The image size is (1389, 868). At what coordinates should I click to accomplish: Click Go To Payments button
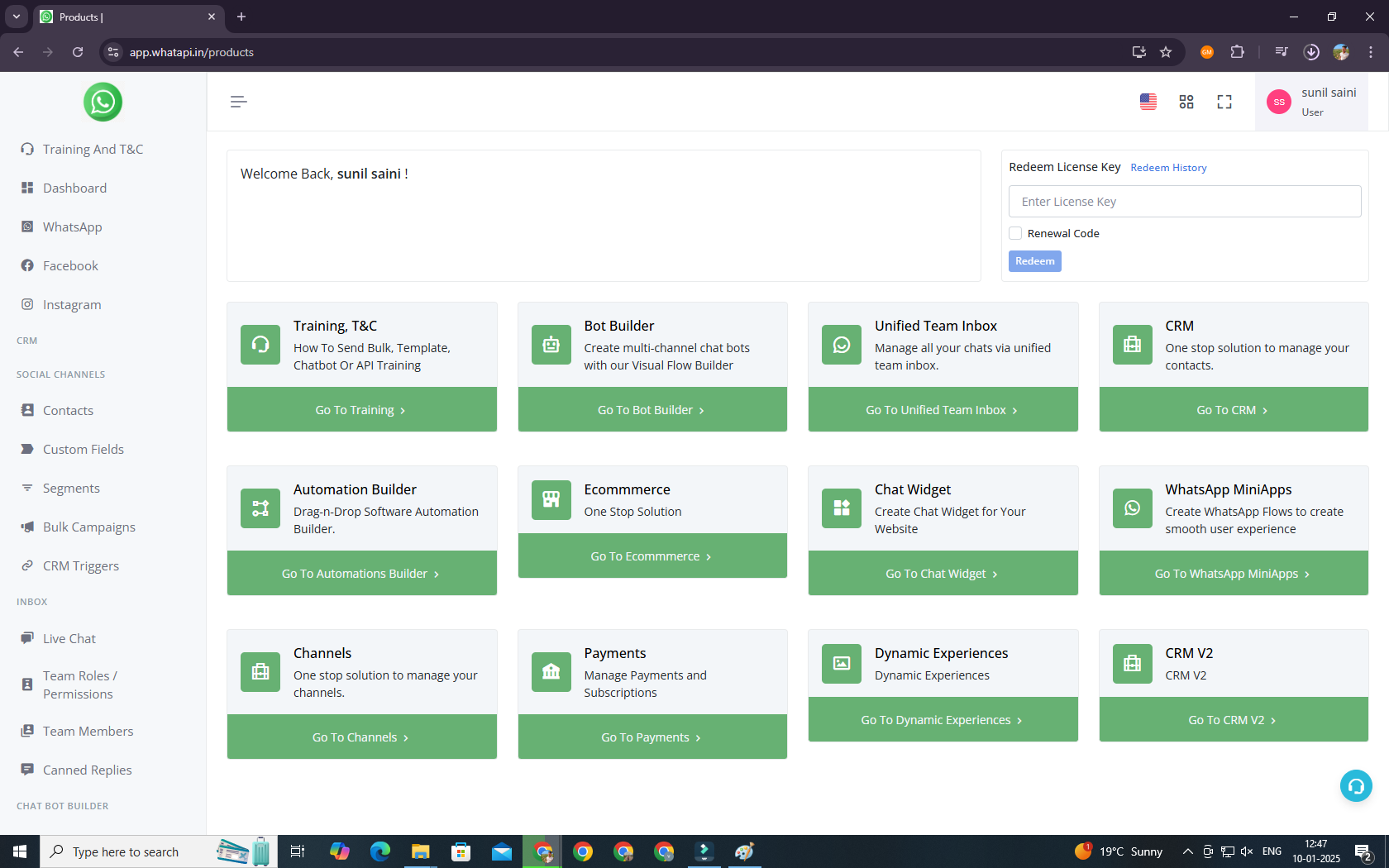click(x=652, y=737)
